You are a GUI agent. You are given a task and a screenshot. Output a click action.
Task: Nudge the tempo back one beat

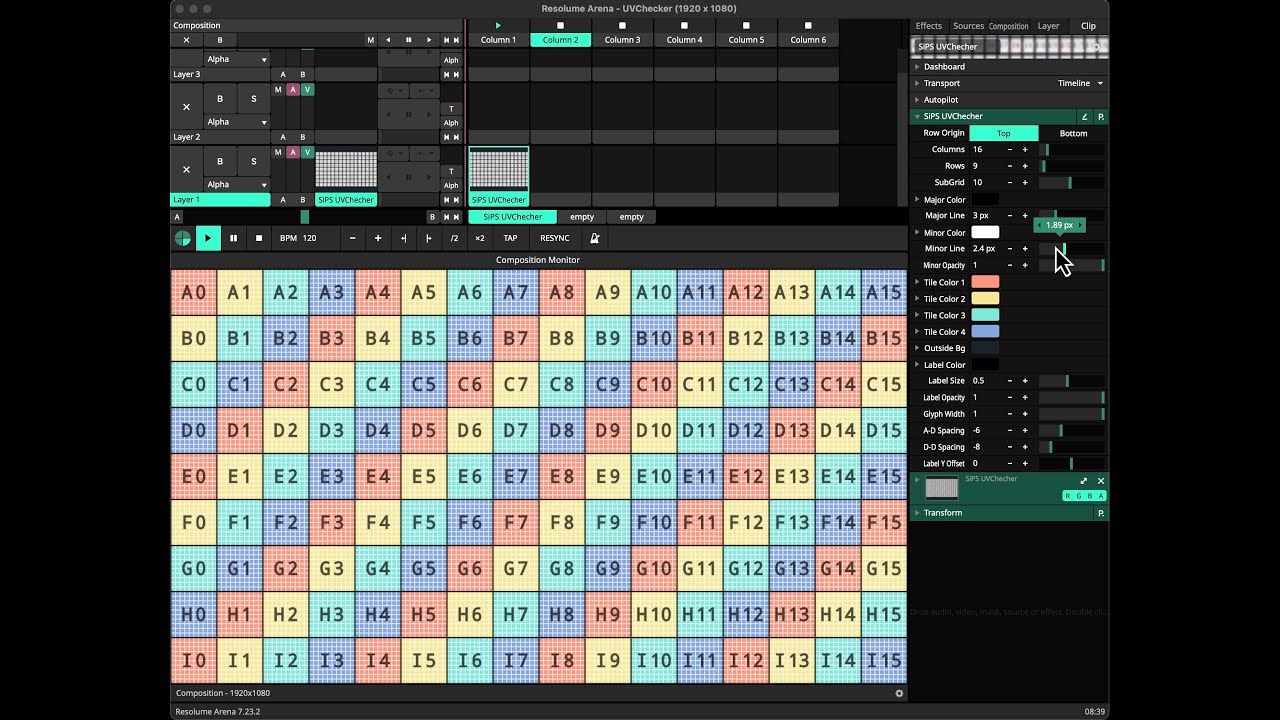pyautogui.click(x=404, y=238)
